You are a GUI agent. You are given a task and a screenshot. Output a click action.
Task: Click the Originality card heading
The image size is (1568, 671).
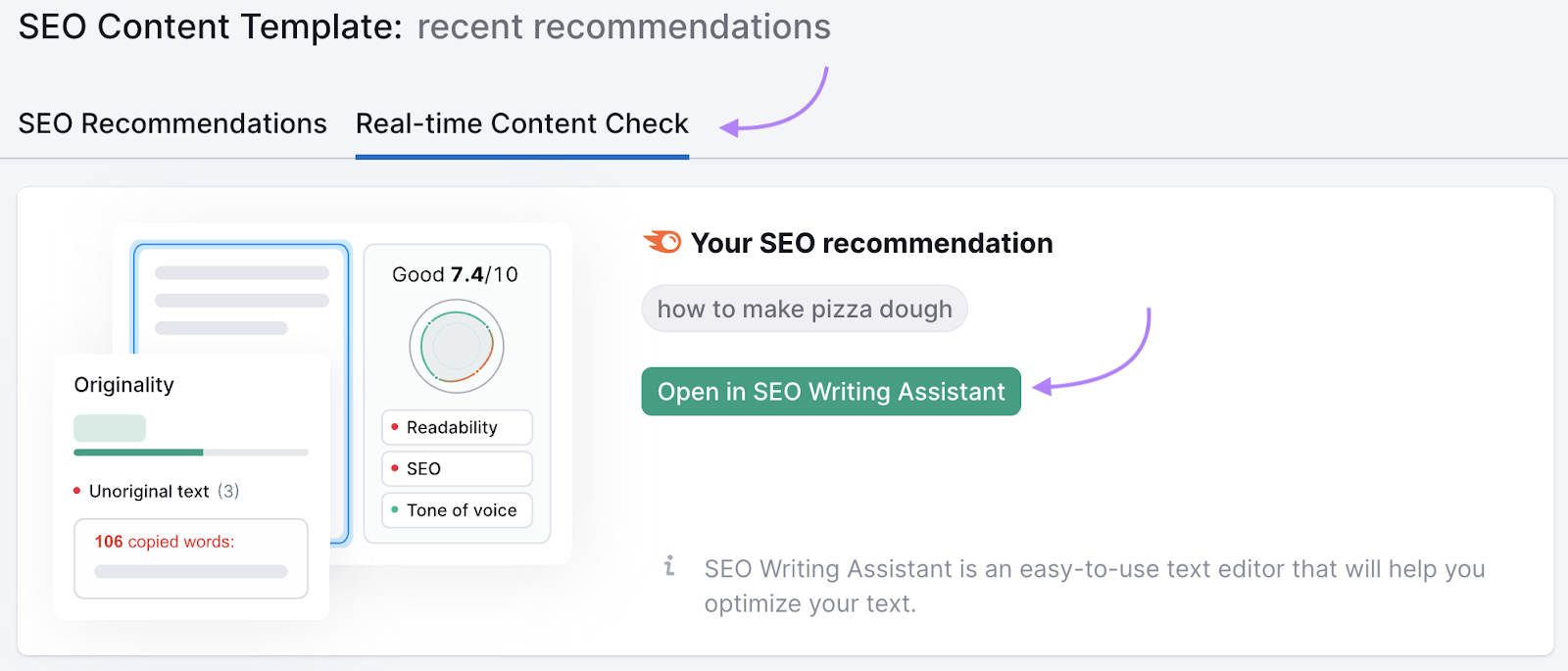[x=123, y=384]
